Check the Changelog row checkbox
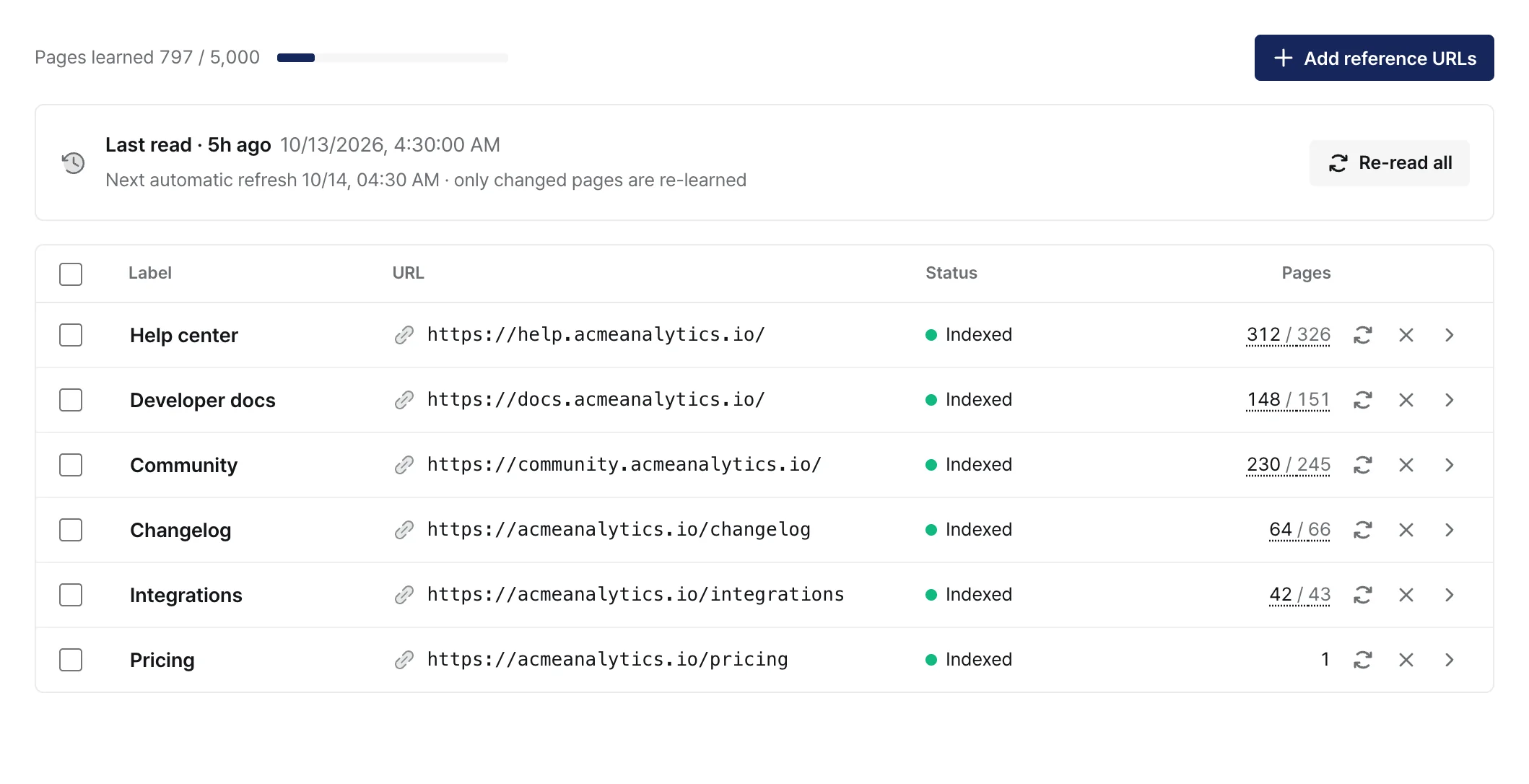Image resolution: width=1529 pixels, height=784 pixels. [71, 530]
